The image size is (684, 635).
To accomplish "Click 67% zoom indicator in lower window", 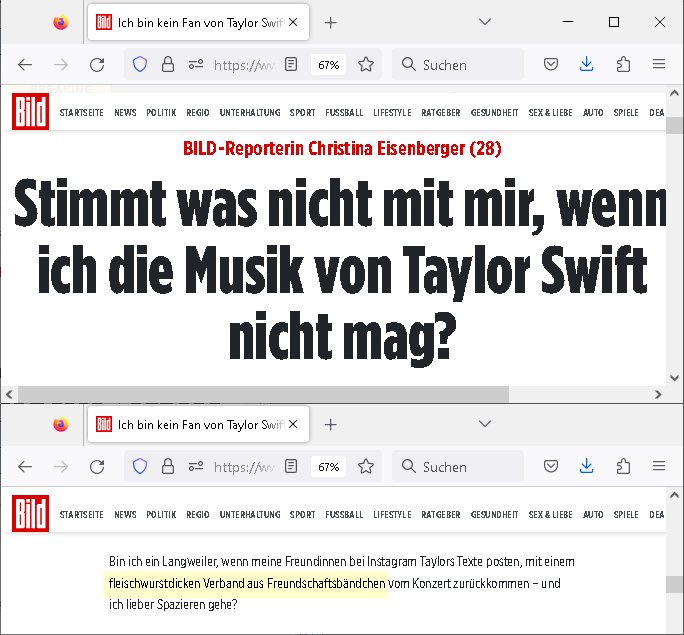I will (x=328, y=467).
